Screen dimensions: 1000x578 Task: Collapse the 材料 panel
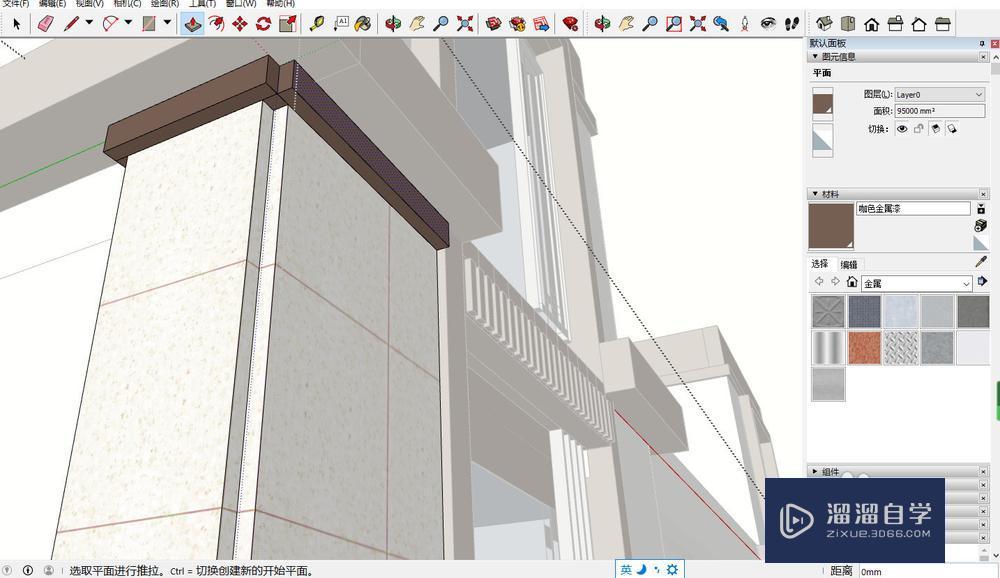(x=815, y=194)
